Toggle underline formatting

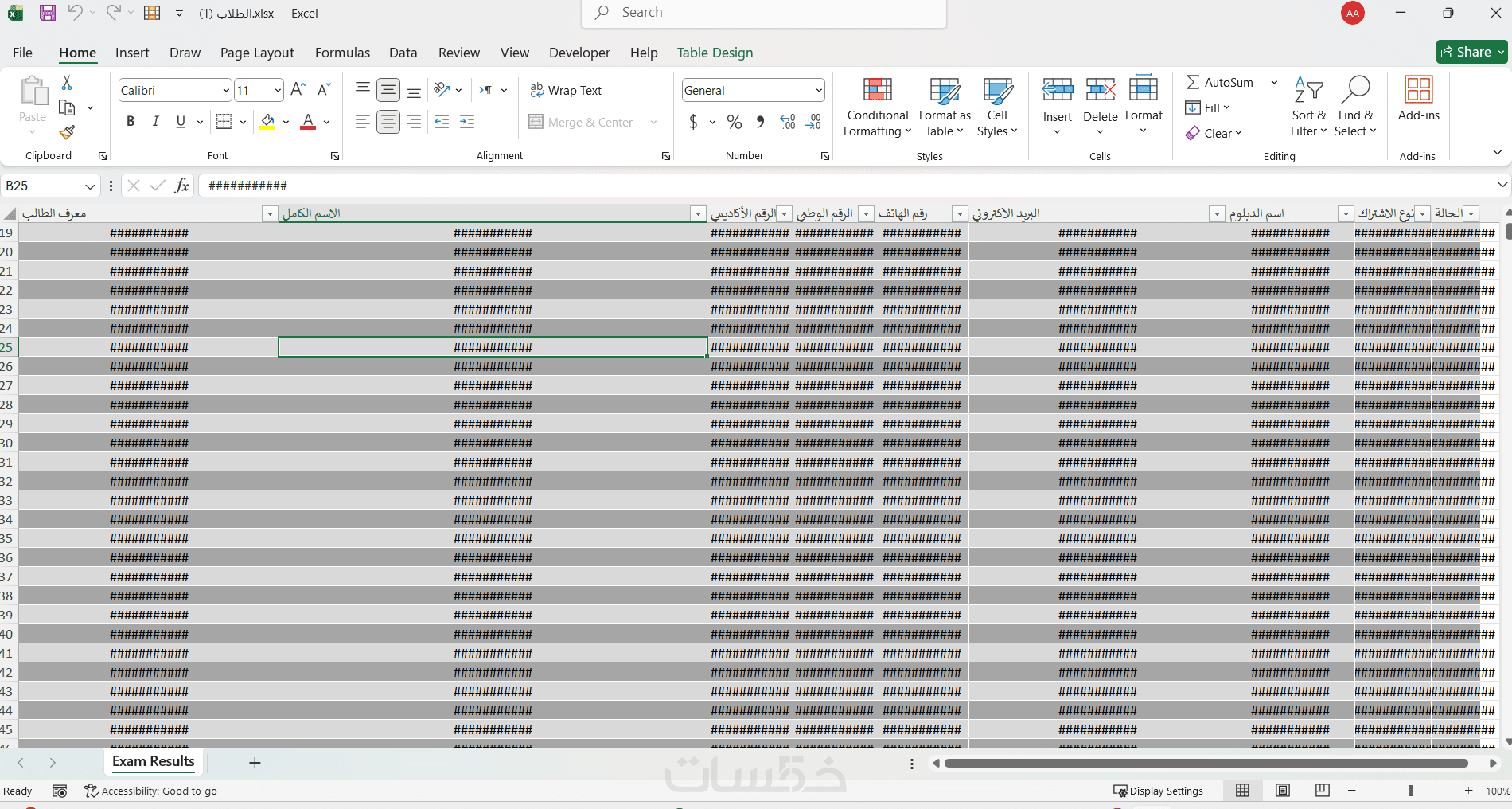(181, 122)
